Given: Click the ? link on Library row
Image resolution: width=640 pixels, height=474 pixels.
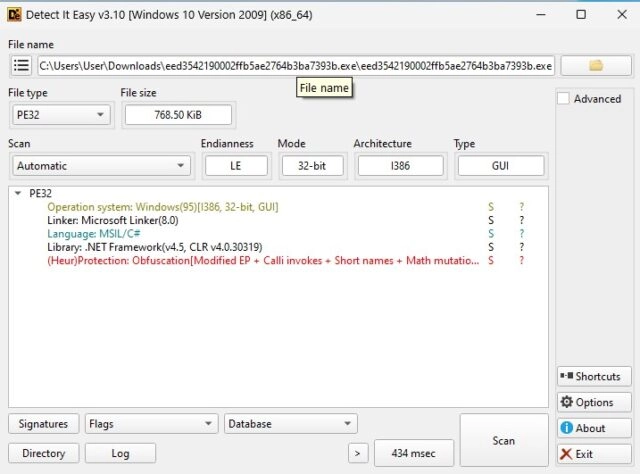Looking at the screenshot, I should (521, 247).
